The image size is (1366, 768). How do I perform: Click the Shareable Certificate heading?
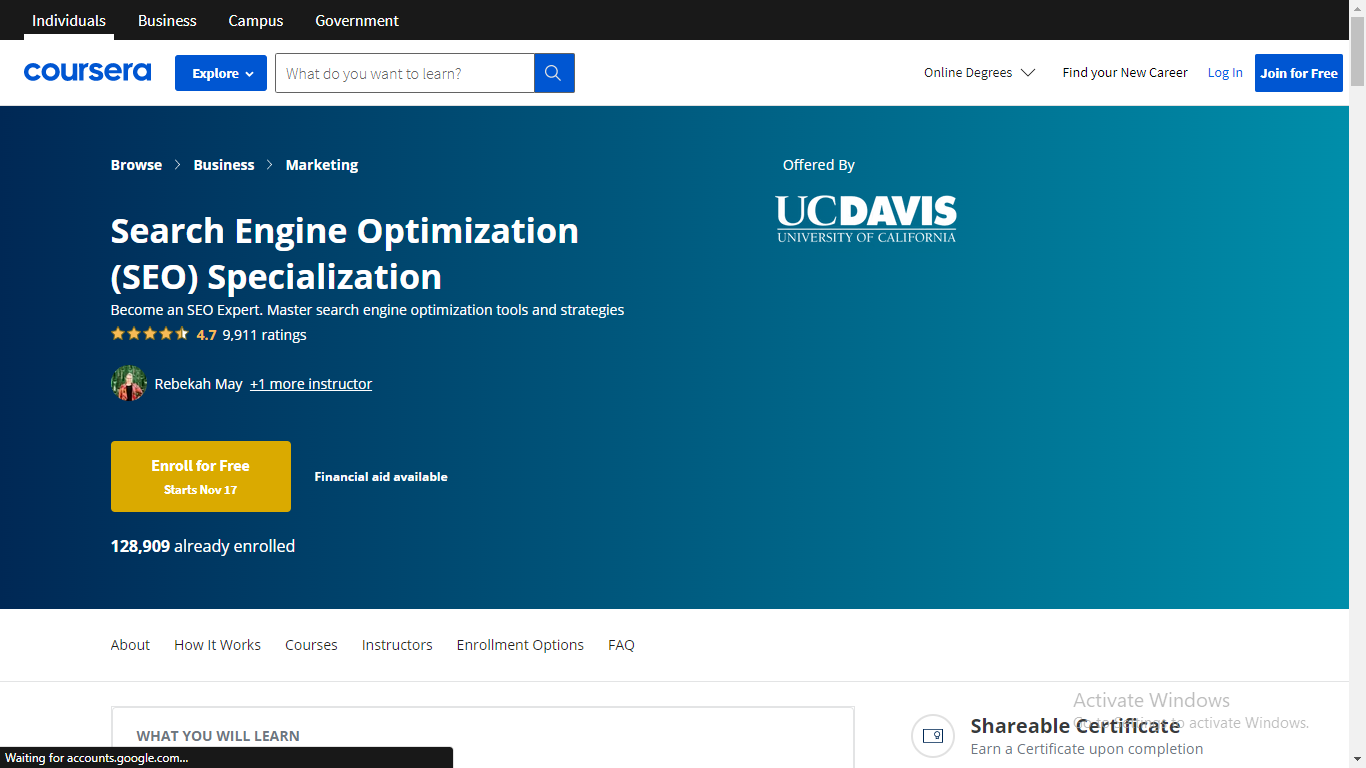(1075, 726)
